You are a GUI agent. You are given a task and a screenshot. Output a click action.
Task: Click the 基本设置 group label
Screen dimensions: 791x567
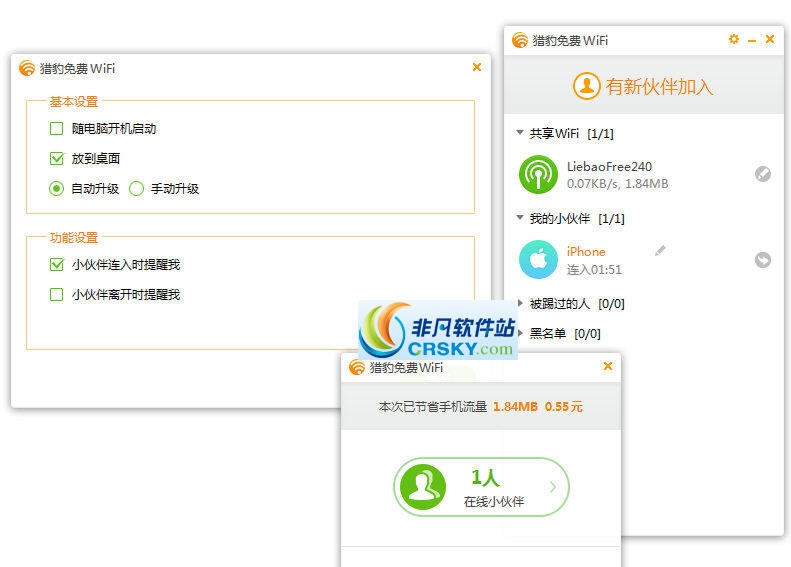74,101
